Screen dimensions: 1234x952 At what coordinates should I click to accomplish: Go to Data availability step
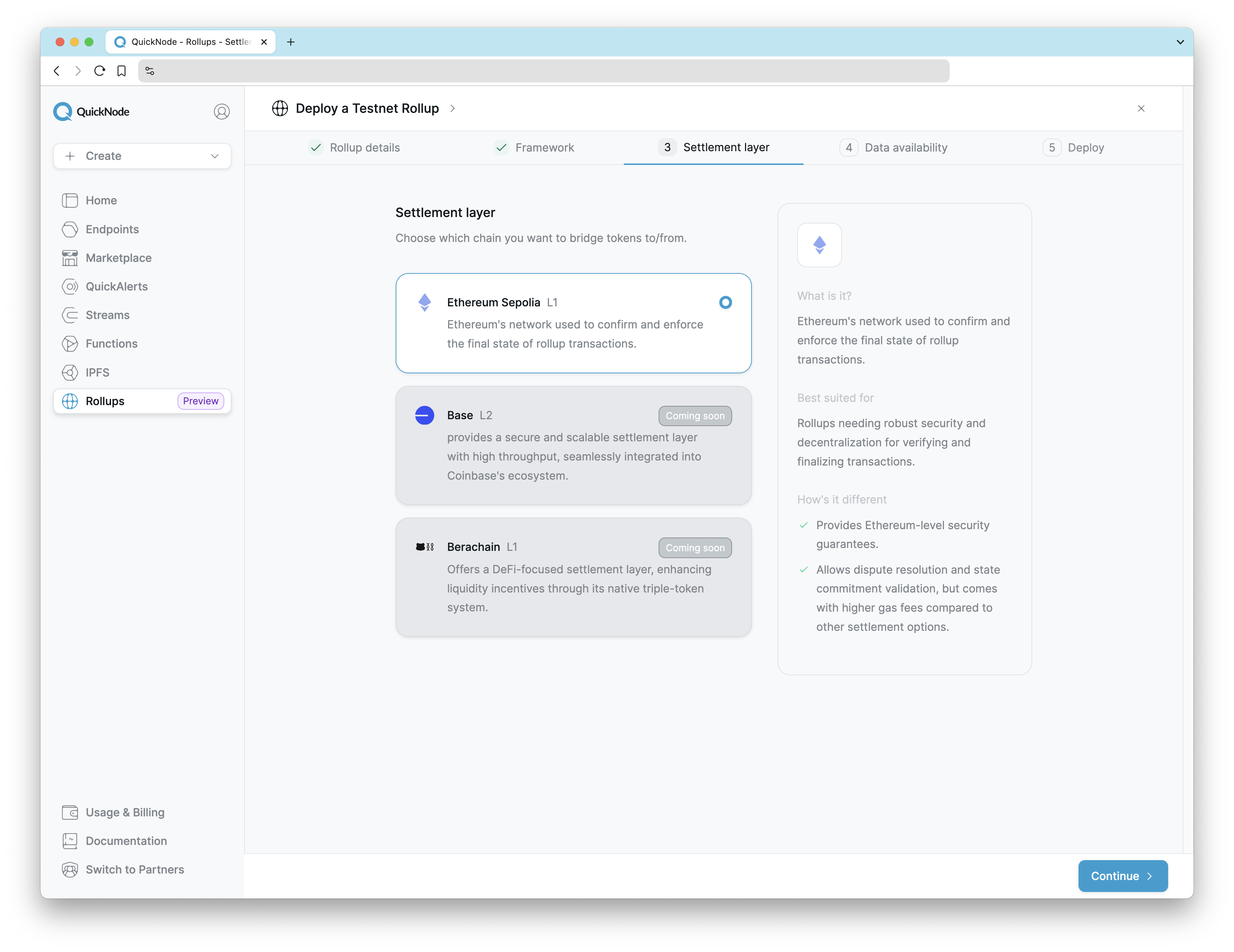(x=893, y=148)
